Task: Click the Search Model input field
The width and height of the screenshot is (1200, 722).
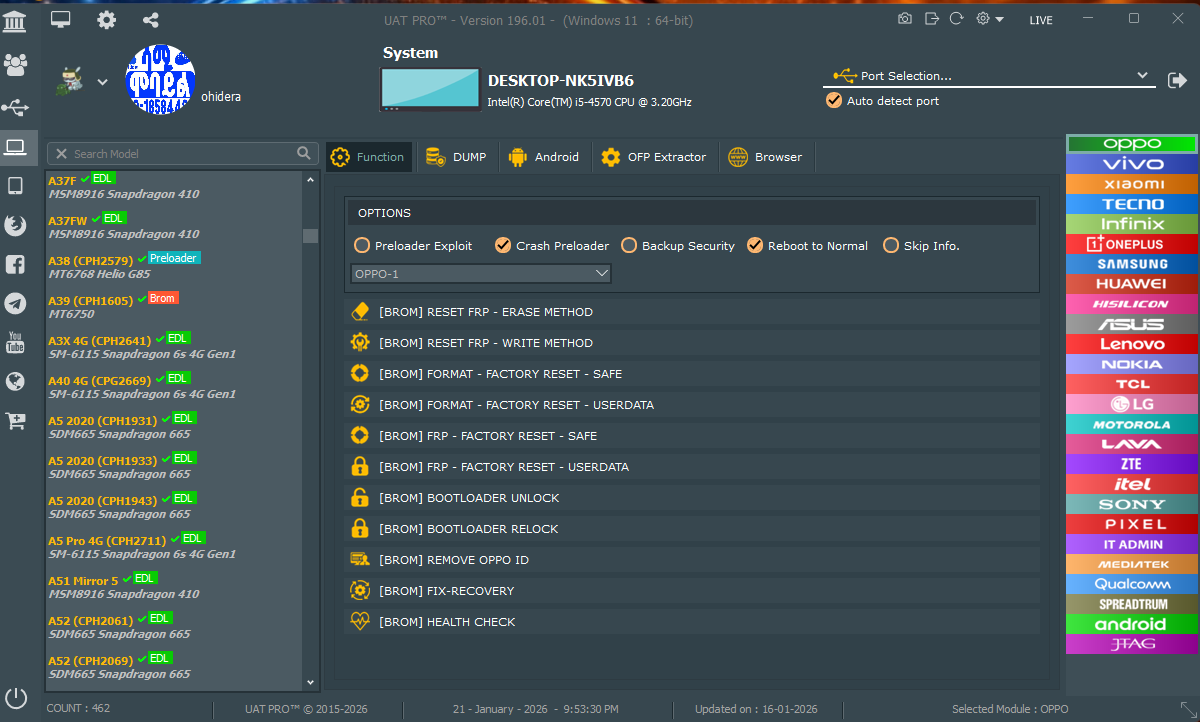Action: pyautogui.click(x=183, y=153)
